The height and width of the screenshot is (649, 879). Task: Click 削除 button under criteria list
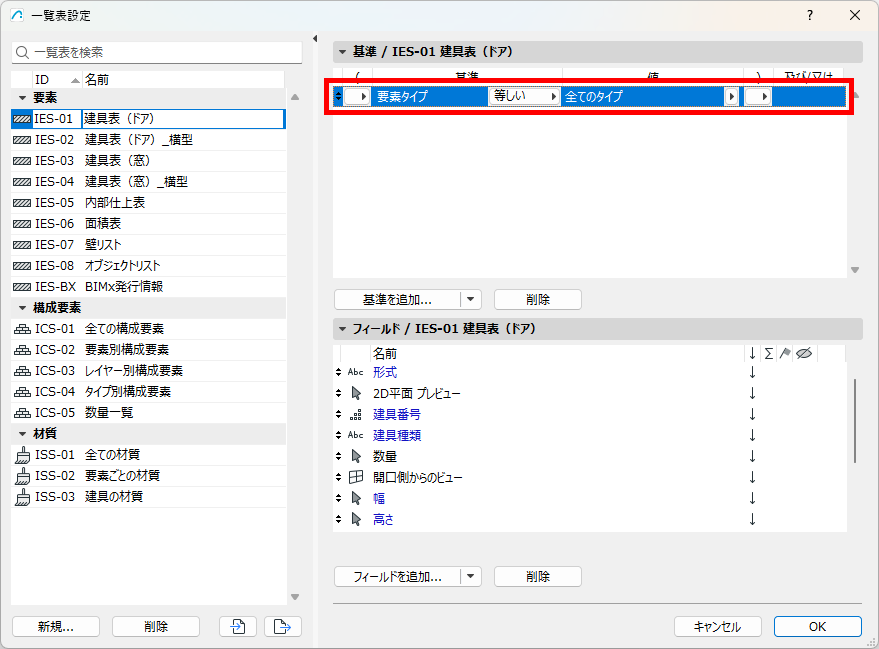[538, 299]
